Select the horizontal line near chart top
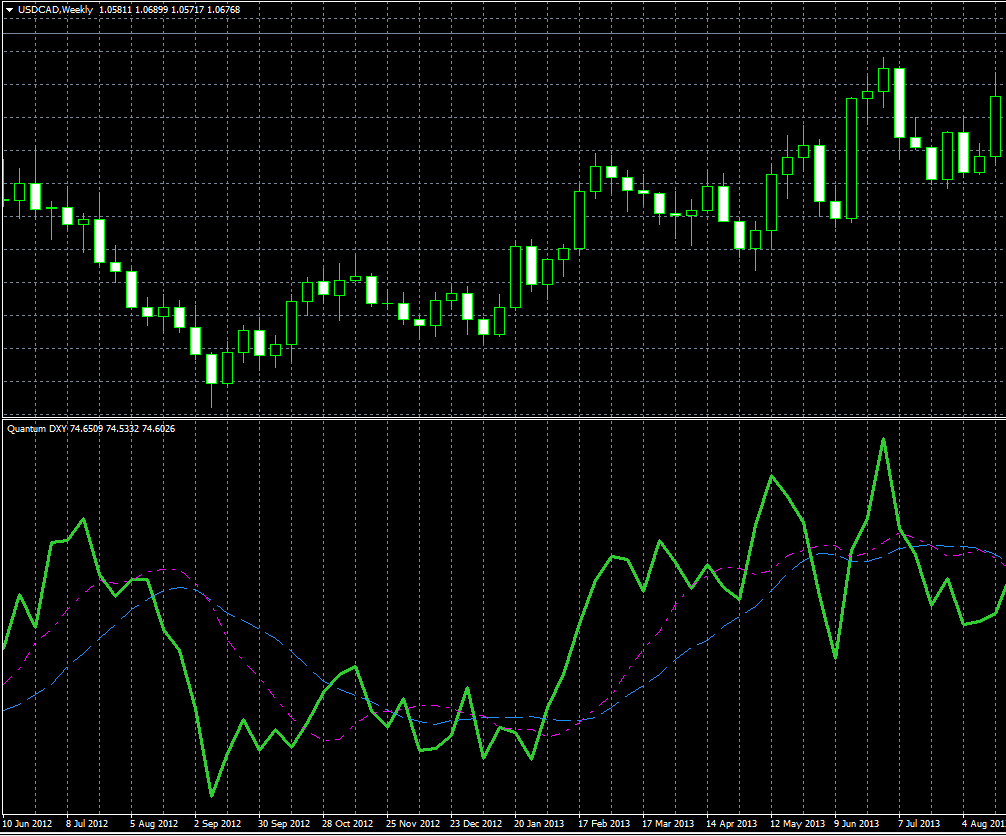This screenshot has width=1006, height=836. pos(500,34)
